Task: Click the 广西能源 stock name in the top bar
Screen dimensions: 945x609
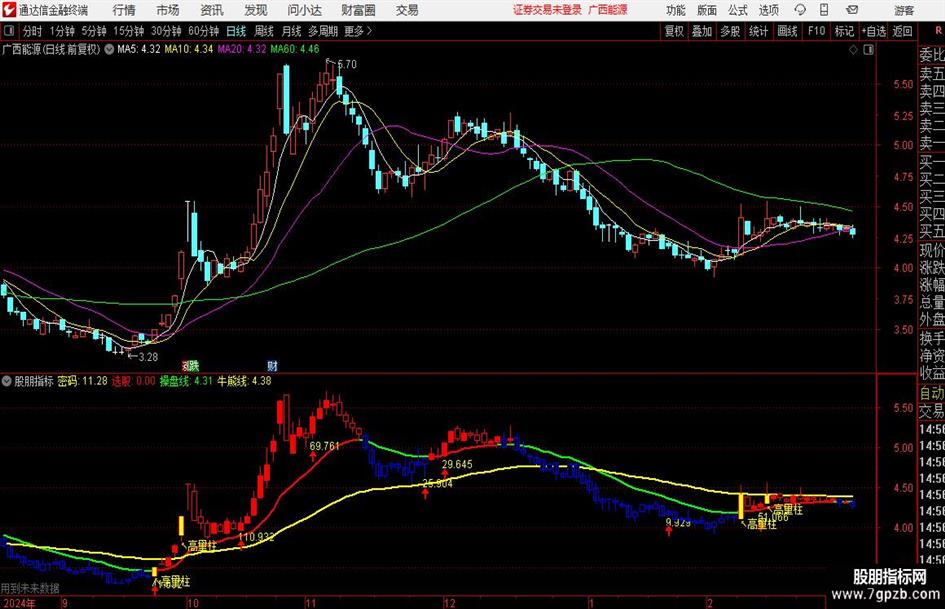Action: coord(608,10)
